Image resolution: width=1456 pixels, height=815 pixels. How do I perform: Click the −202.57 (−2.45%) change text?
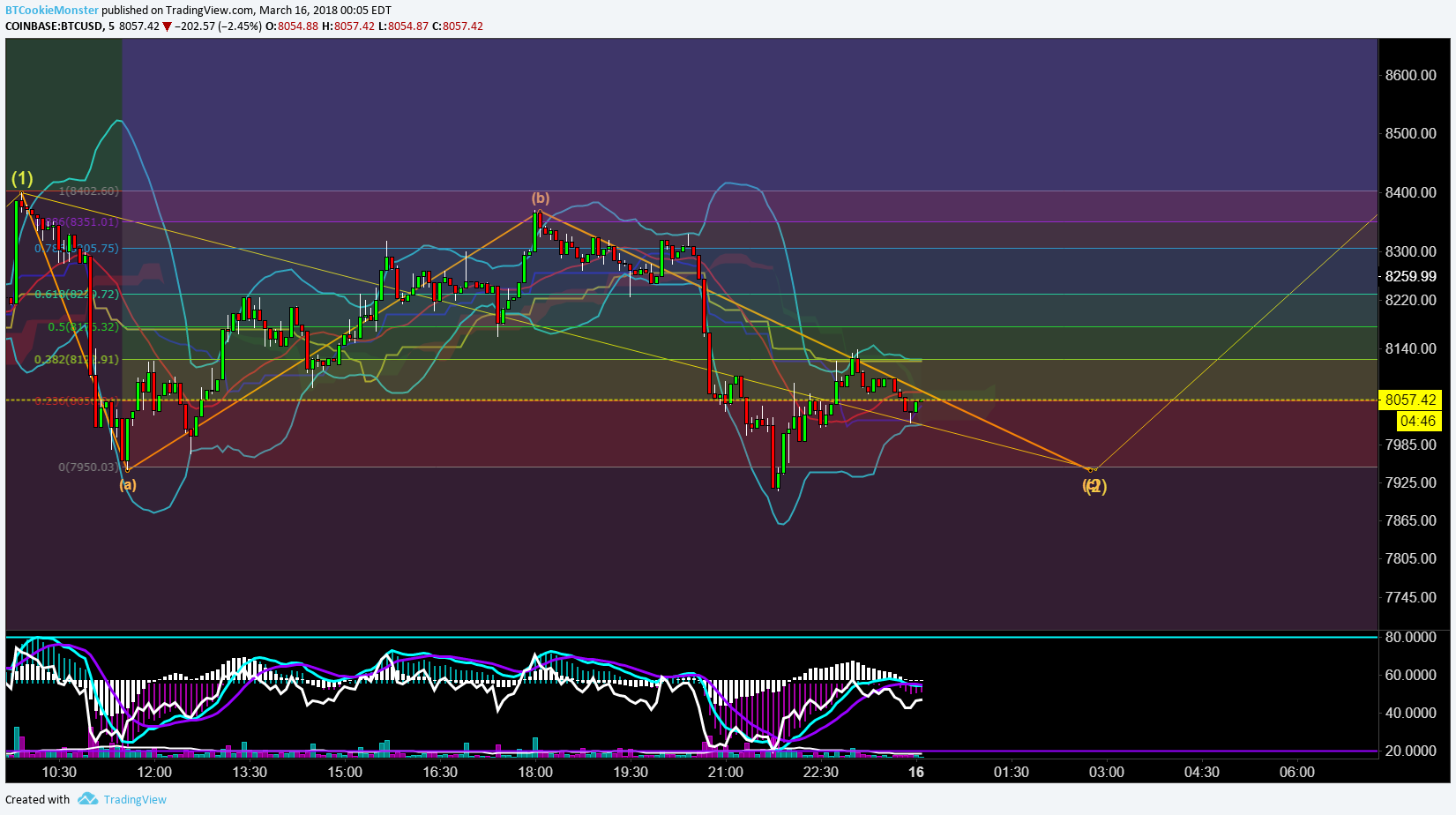coord(218,26)
